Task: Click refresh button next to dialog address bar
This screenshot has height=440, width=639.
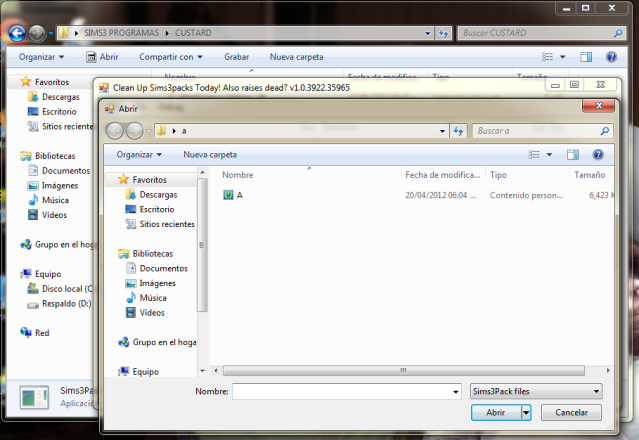Action: tap(458, 131)
